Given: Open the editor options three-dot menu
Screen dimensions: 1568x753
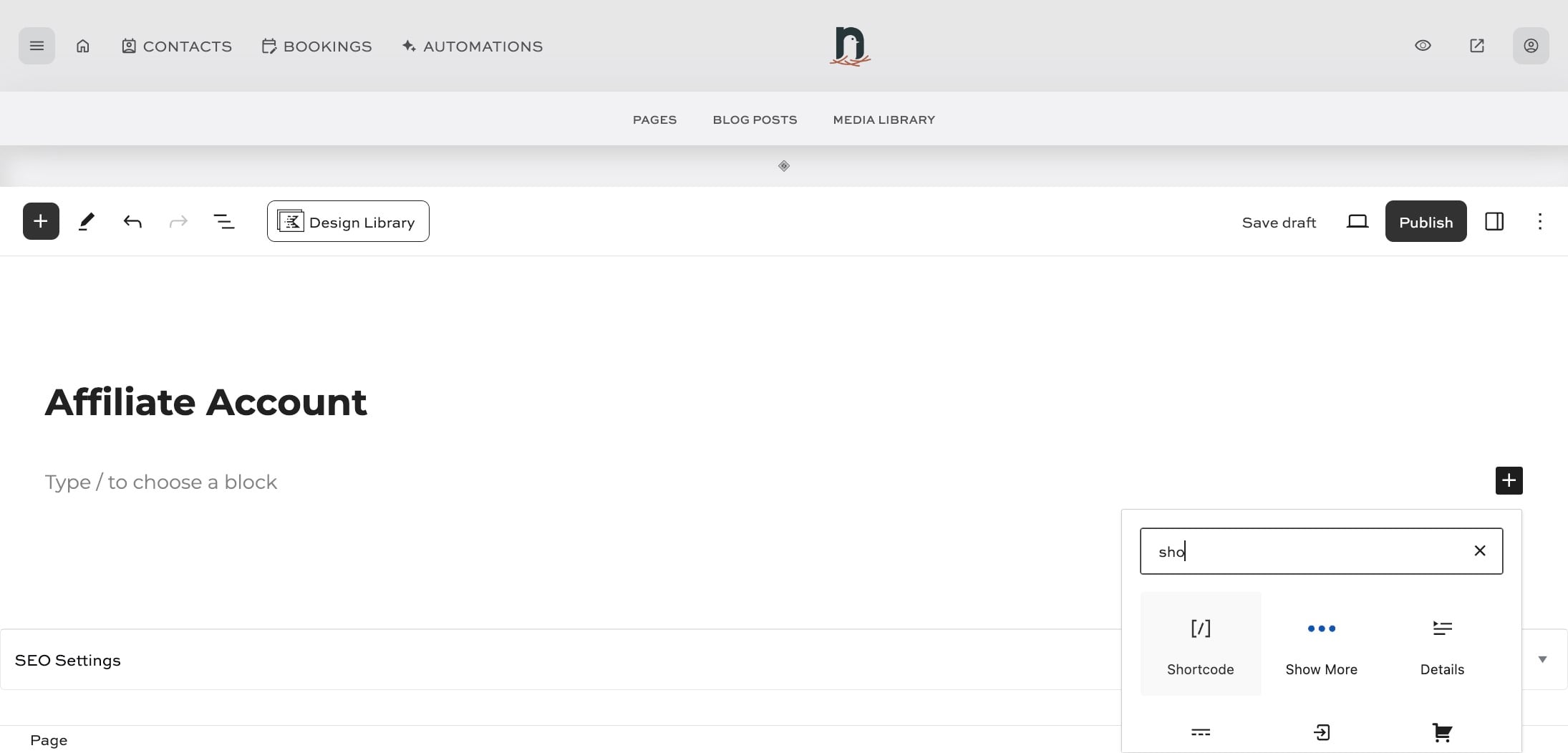Looking at the screenshot, I should (x=1539, y=220).
